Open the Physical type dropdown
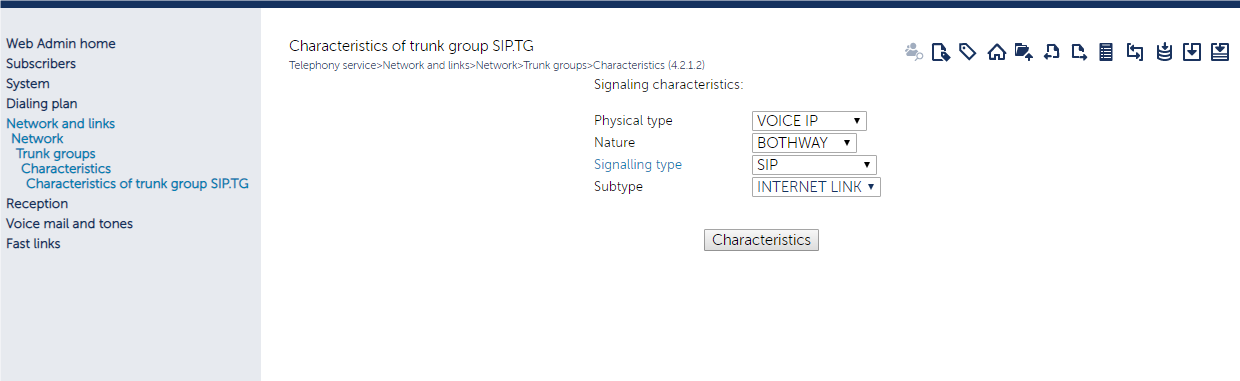The height and width of the screenshot is (381, 1240). pyautogui.click(x=809, y=121)
